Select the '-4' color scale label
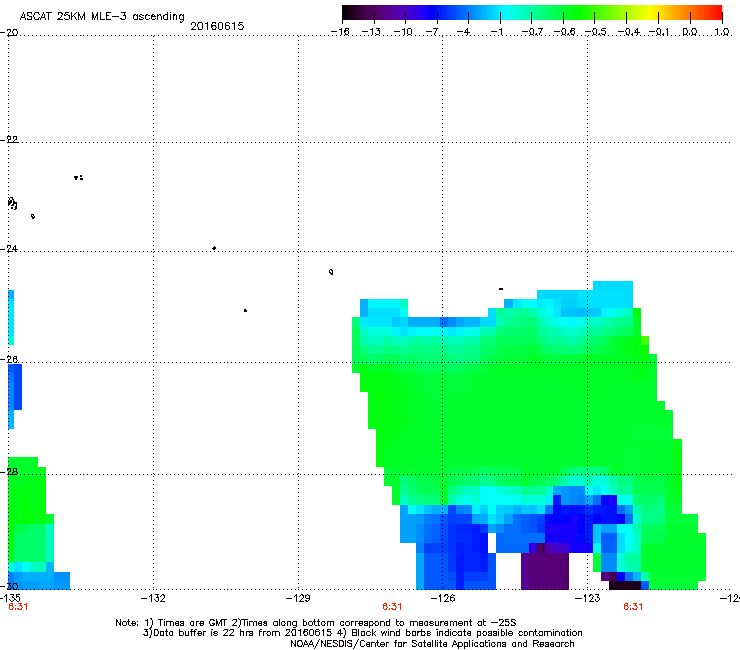This screenshot has width=740, height=650. coord(465,32)
